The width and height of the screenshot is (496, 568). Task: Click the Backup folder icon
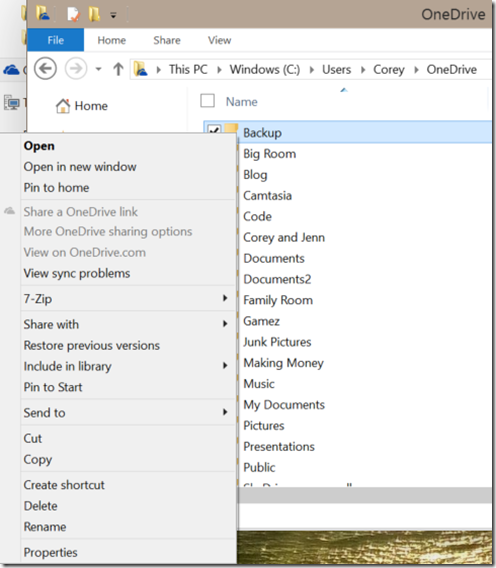tap(231, 129)
